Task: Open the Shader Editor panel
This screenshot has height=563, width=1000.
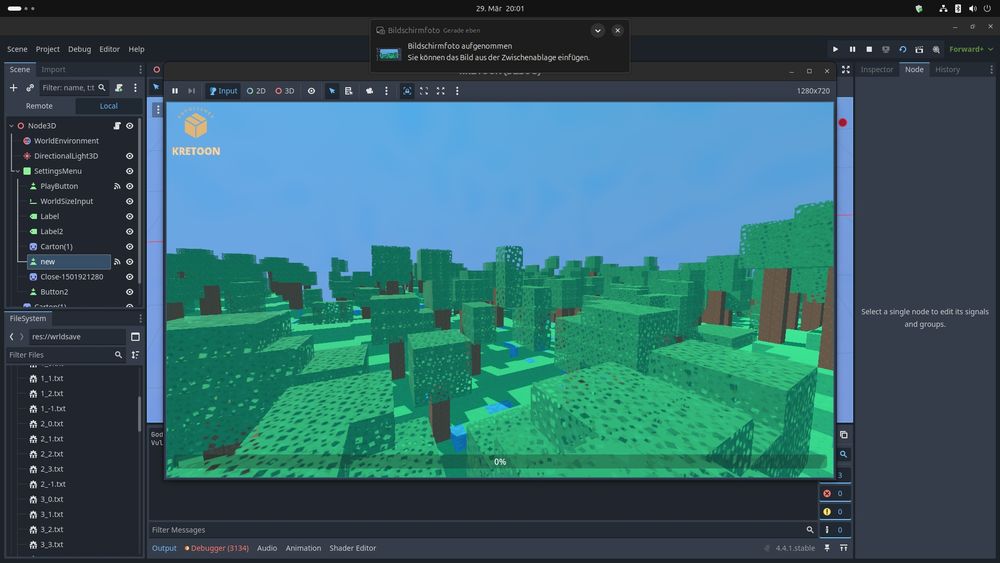Action: (x=353, y=548)
